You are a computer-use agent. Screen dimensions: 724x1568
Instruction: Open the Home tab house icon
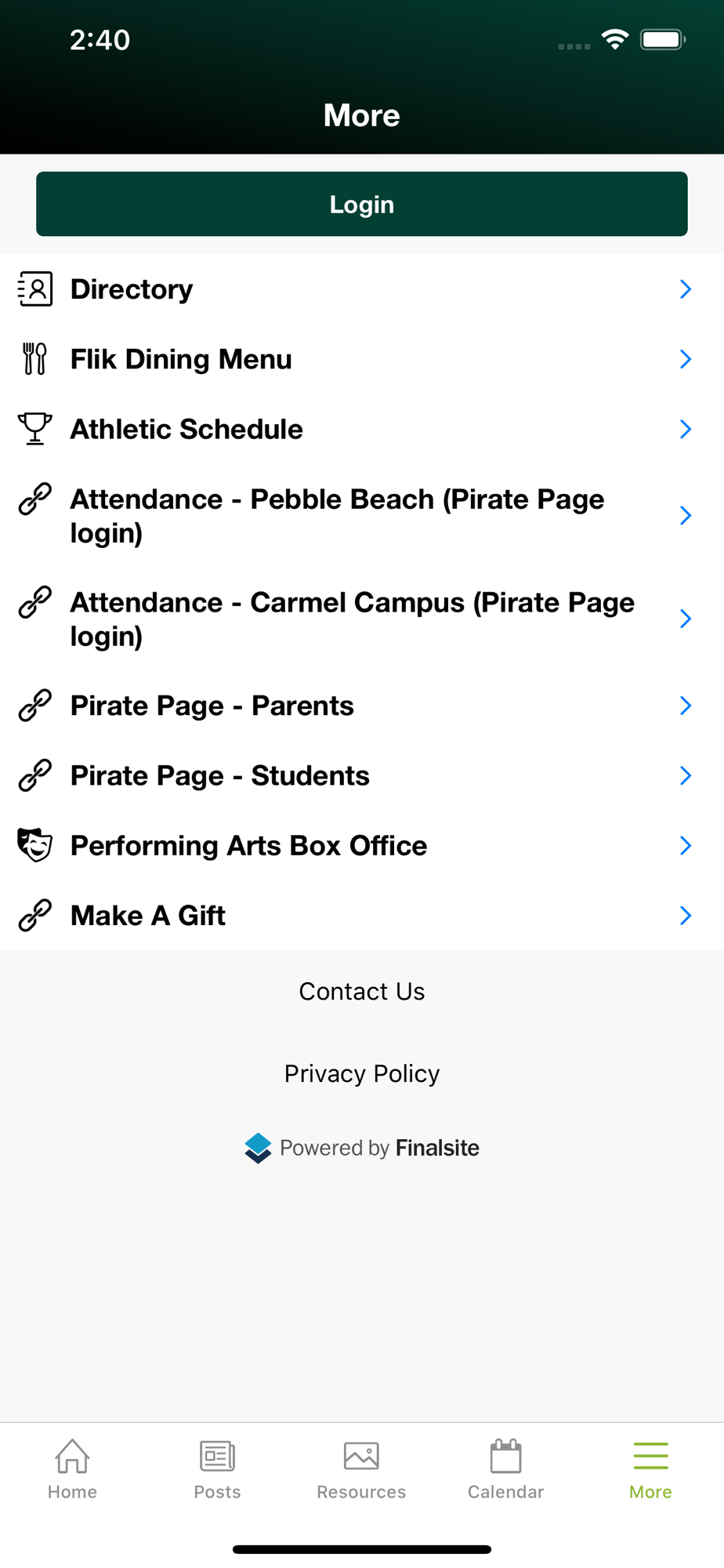72,1457
